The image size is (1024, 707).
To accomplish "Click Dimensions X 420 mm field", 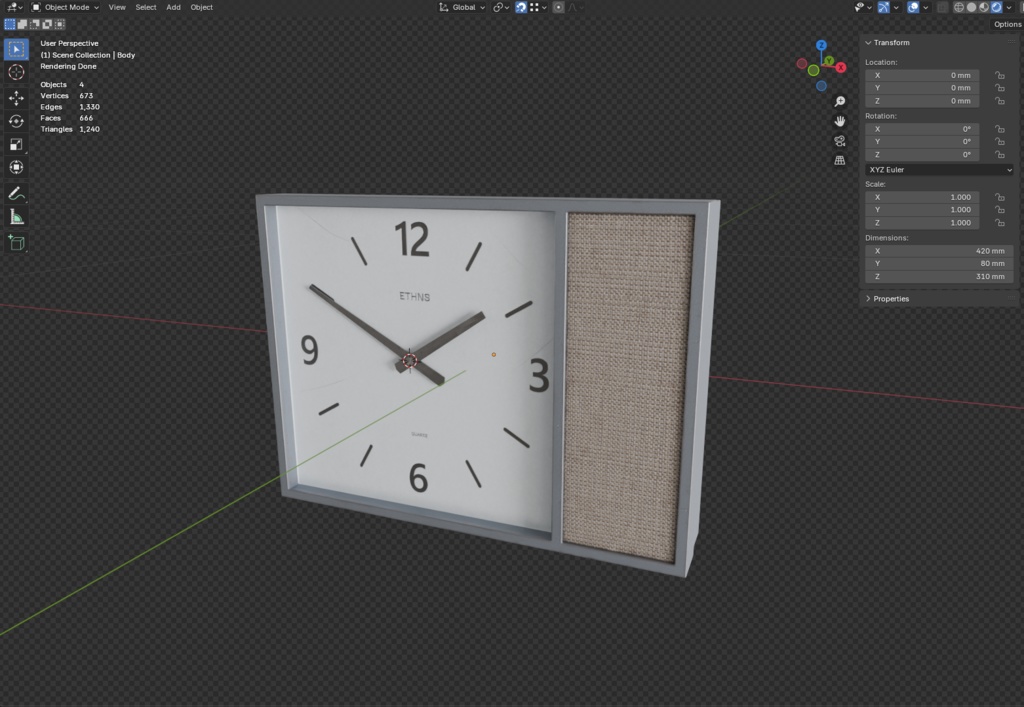I will 939,251.
